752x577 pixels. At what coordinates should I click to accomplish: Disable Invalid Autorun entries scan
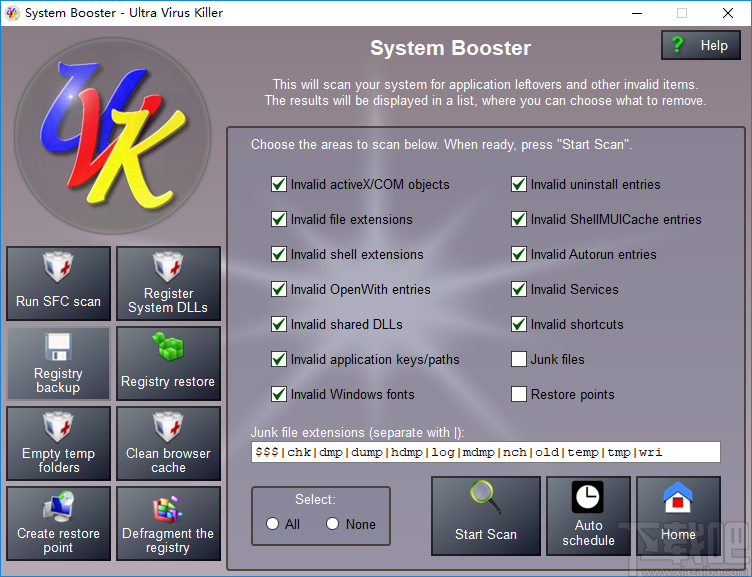point(518,254)
